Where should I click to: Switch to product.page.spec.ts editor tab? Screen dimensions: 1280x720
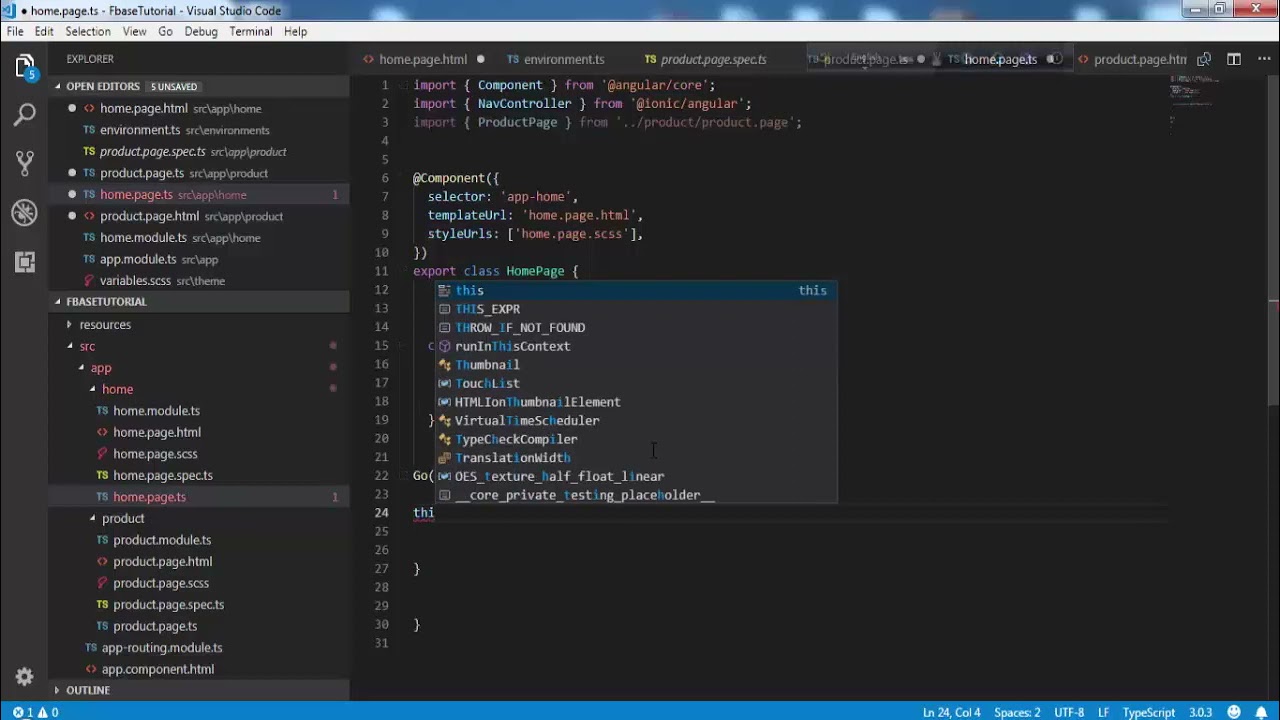tap(713, 59)
